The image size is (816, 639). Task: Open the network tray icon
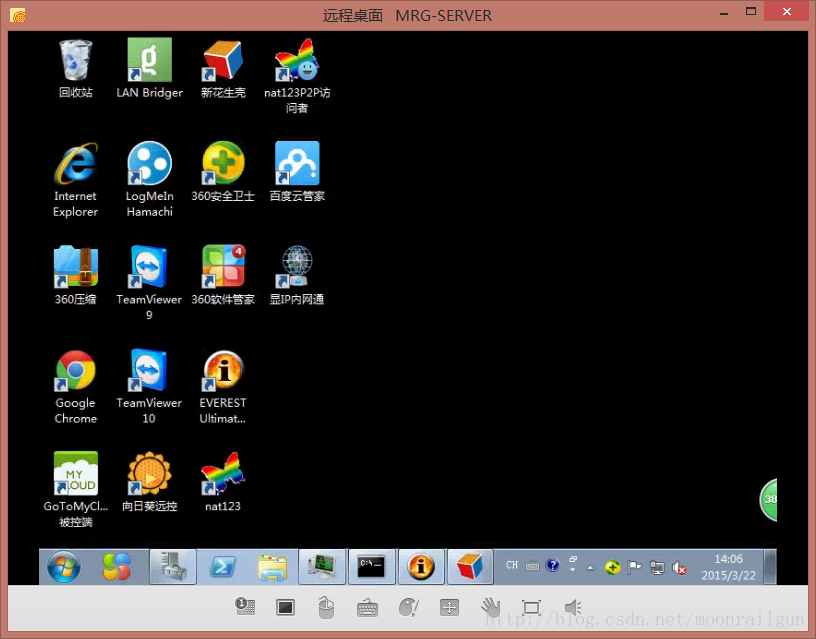(657, 568)
